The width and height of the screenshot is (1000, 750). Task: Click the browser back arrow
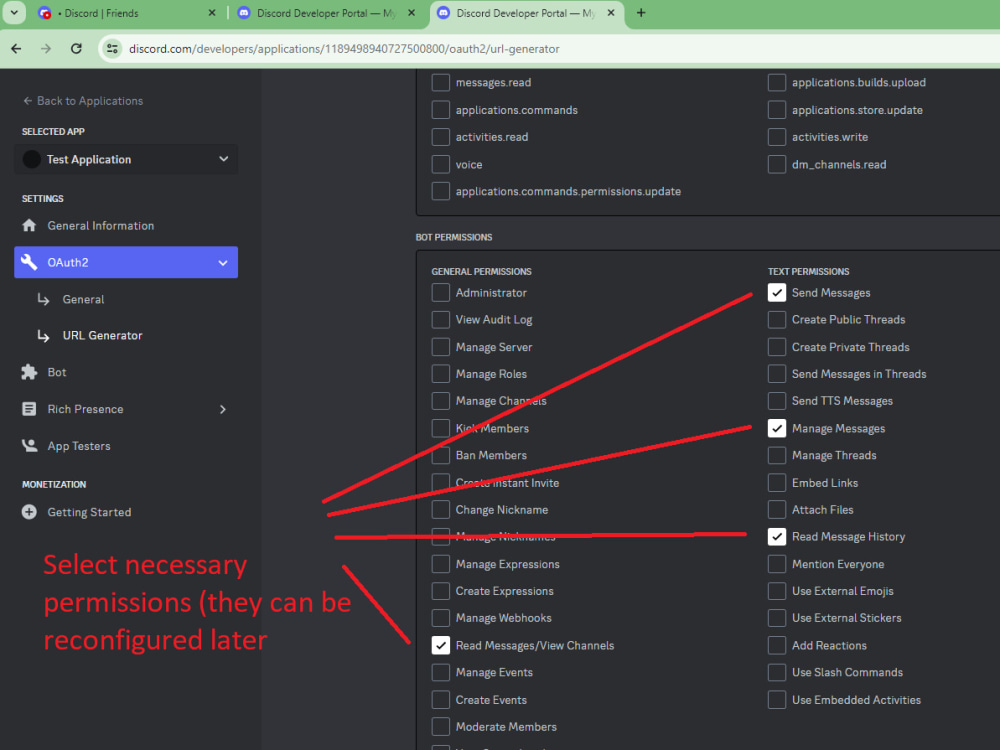pyautogui.click(x=17, y=48)
